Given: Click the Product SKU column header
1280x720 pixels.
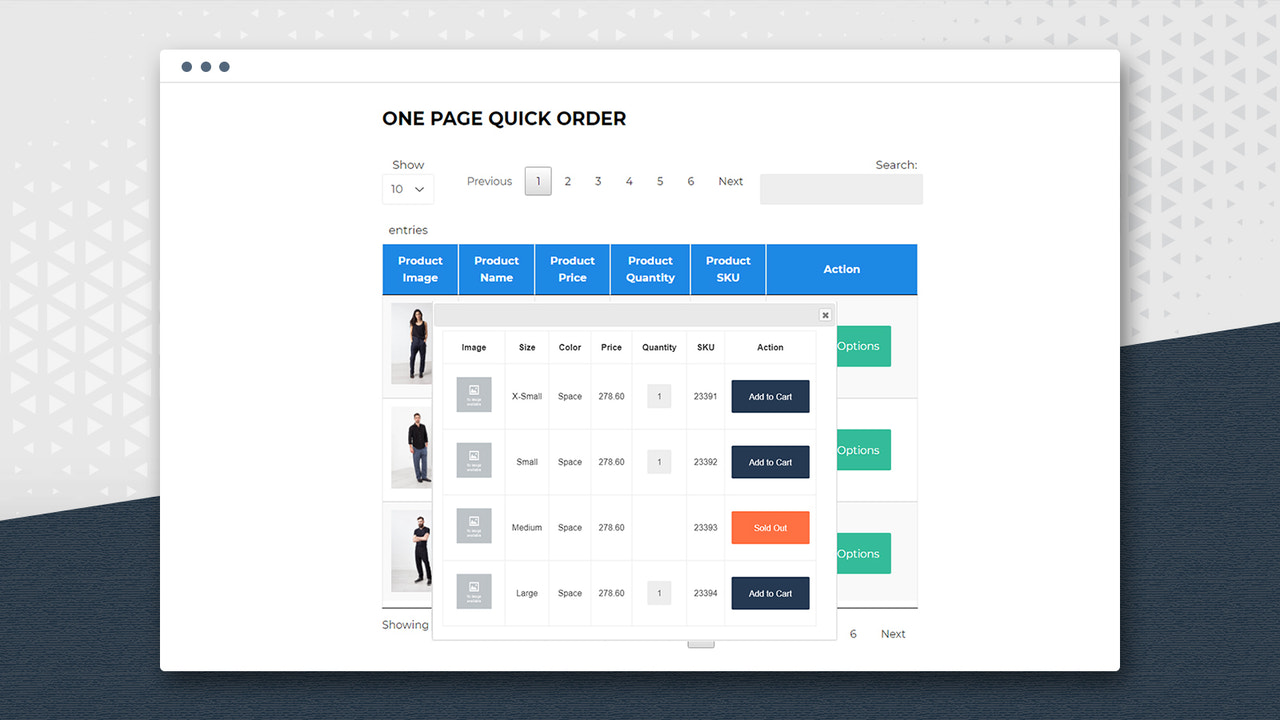Looking at the screenshot, I should coord(727,269).
